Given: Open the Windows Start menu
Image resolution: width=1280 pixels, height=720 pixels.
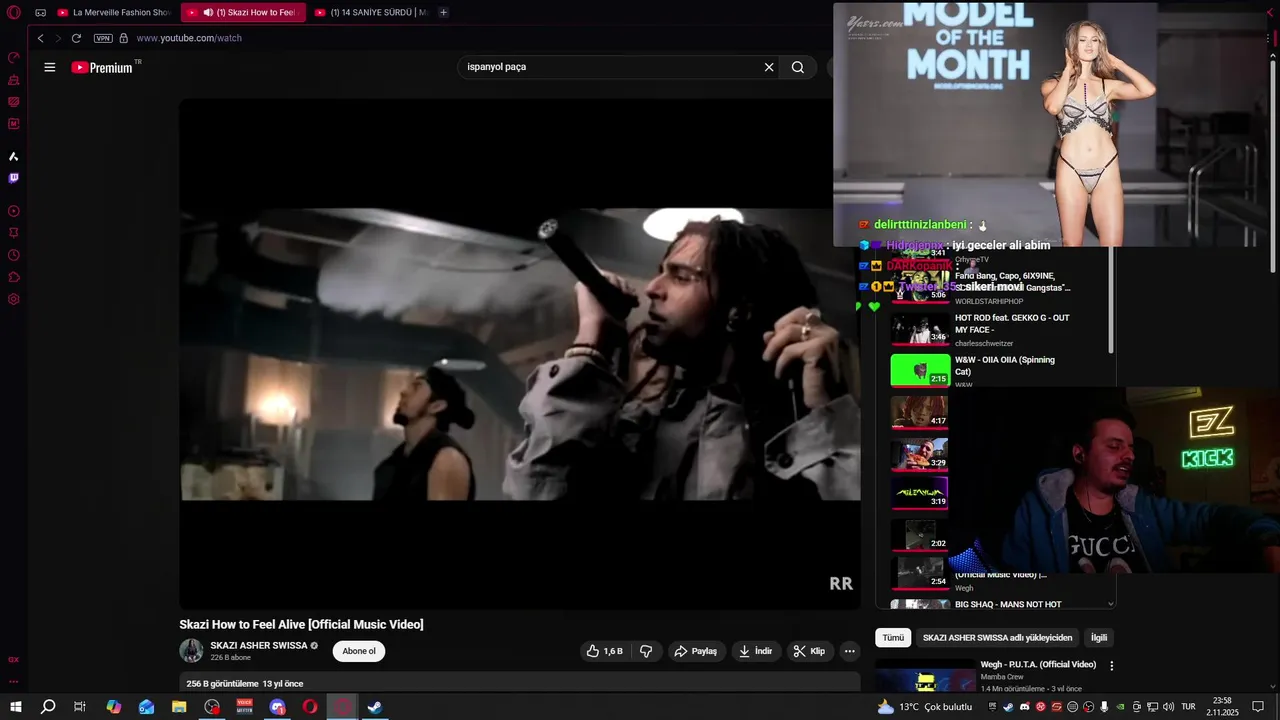Looking at the screenshot, I should click(15, 707).
